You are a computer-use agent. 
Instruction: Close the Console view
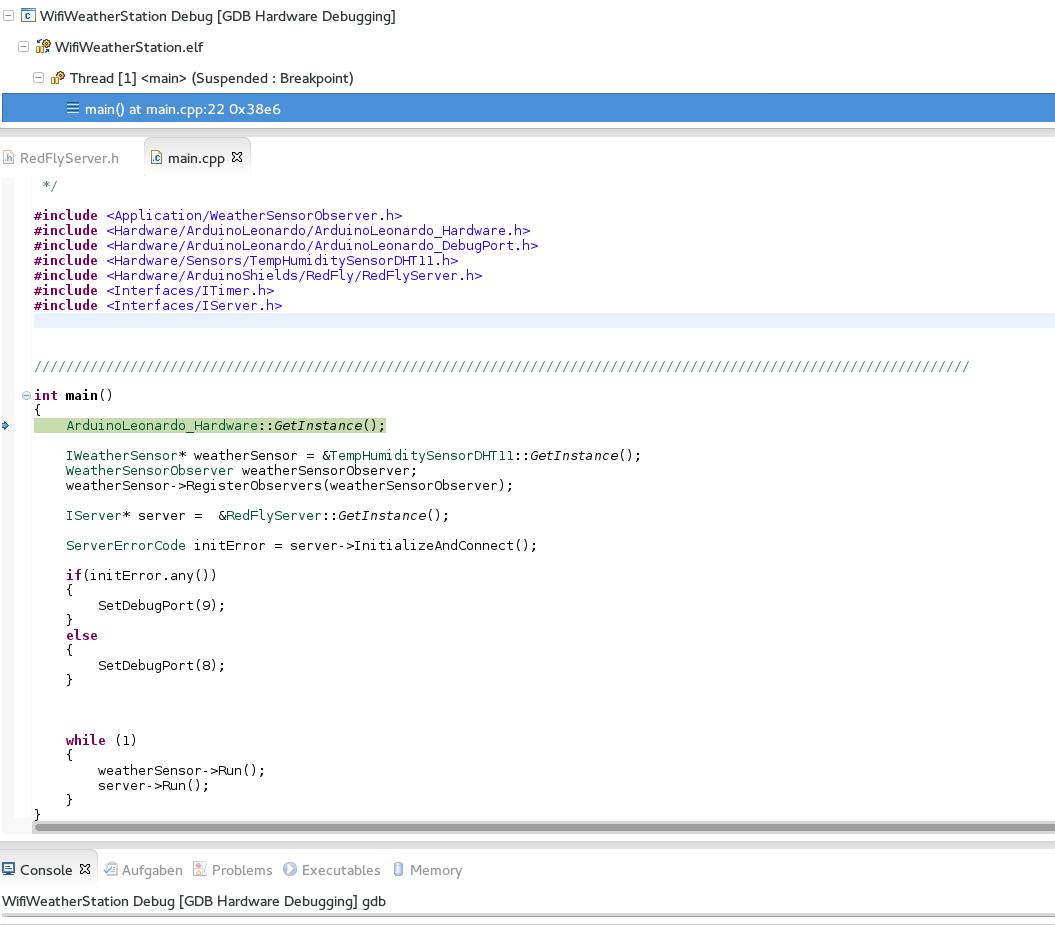[x=85, y=869]
